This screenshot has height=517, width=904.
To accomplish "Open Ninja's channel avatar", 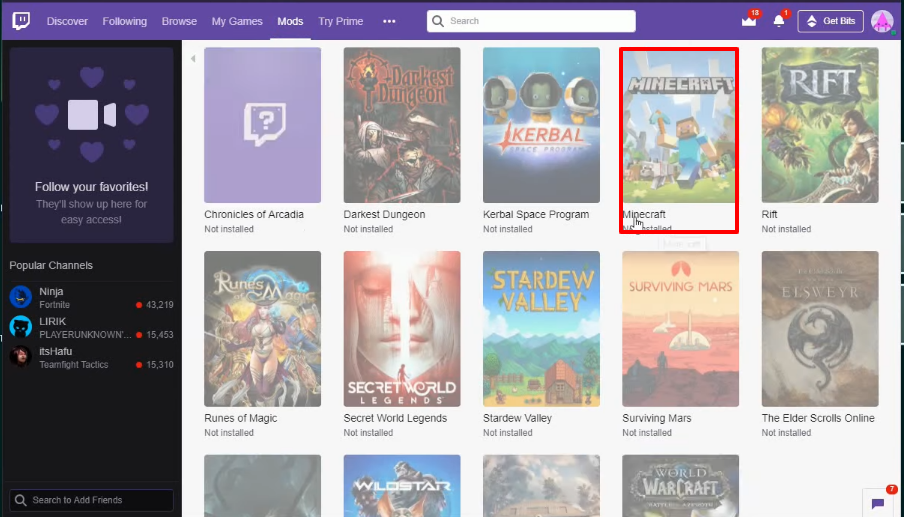I will pyautogui.click(x=21, y=297).
